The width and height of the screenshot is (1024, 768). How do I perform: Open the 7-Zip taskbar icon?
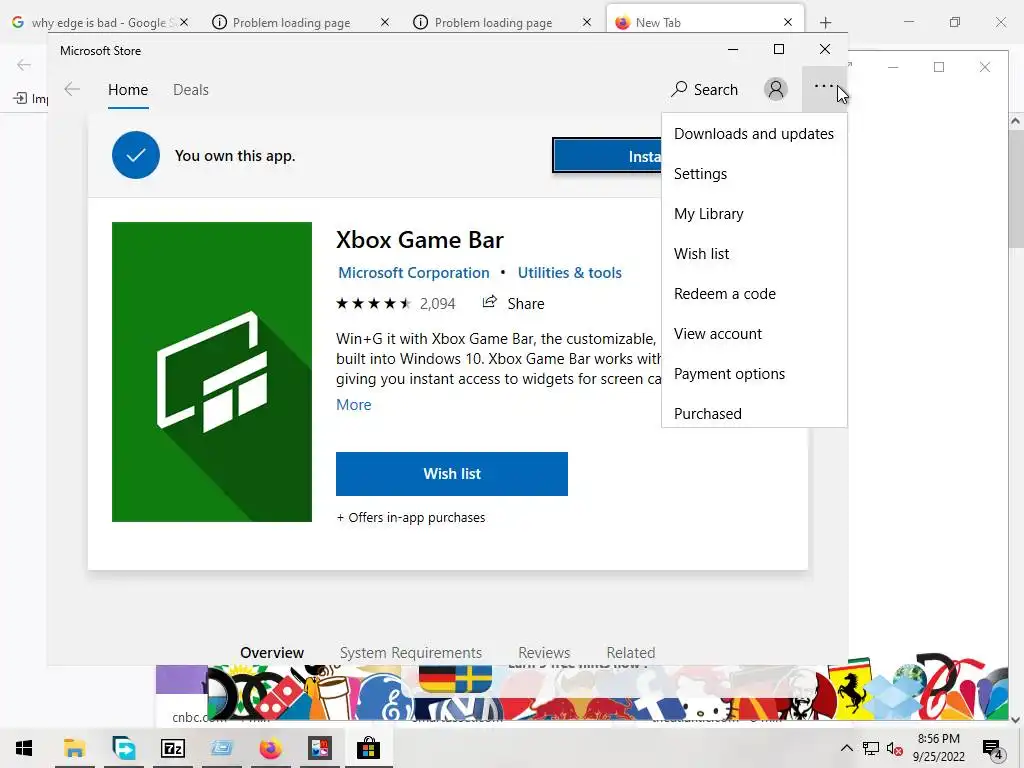172,748
